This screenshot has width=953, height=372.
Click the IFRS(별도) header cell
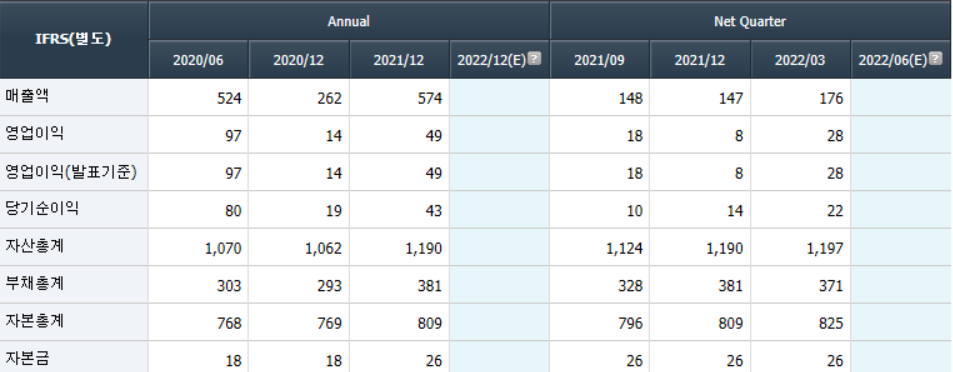pyautogui.click(x=74, y=40)
